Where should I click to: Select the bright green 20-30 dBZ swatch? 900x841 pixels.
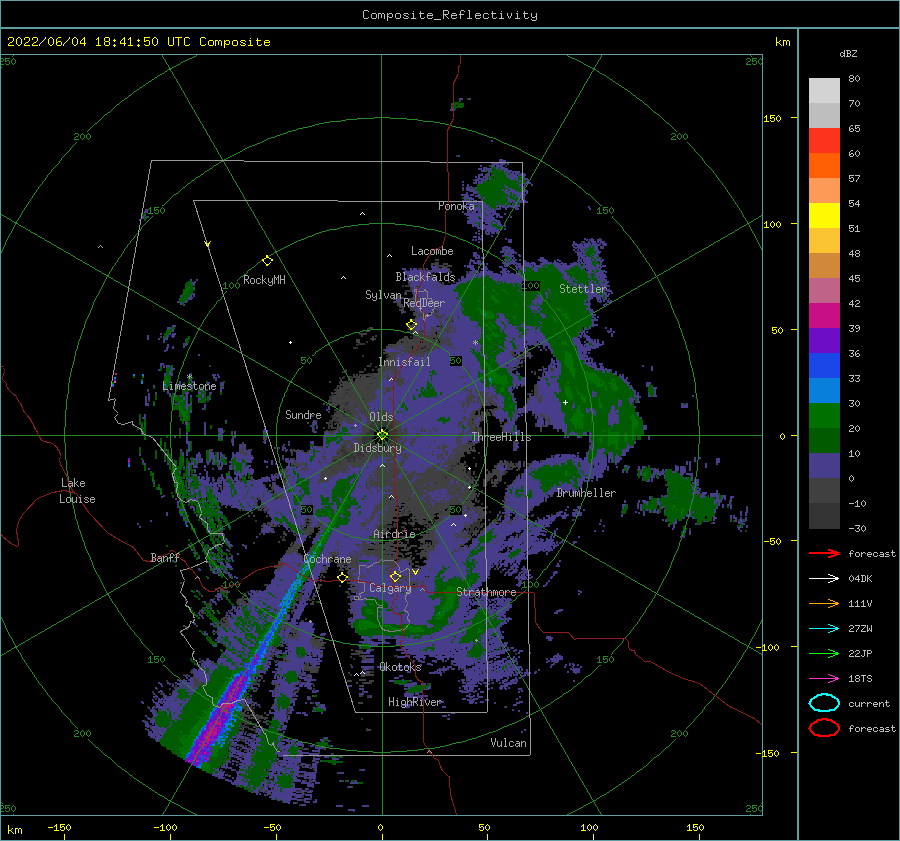[824, 415]
